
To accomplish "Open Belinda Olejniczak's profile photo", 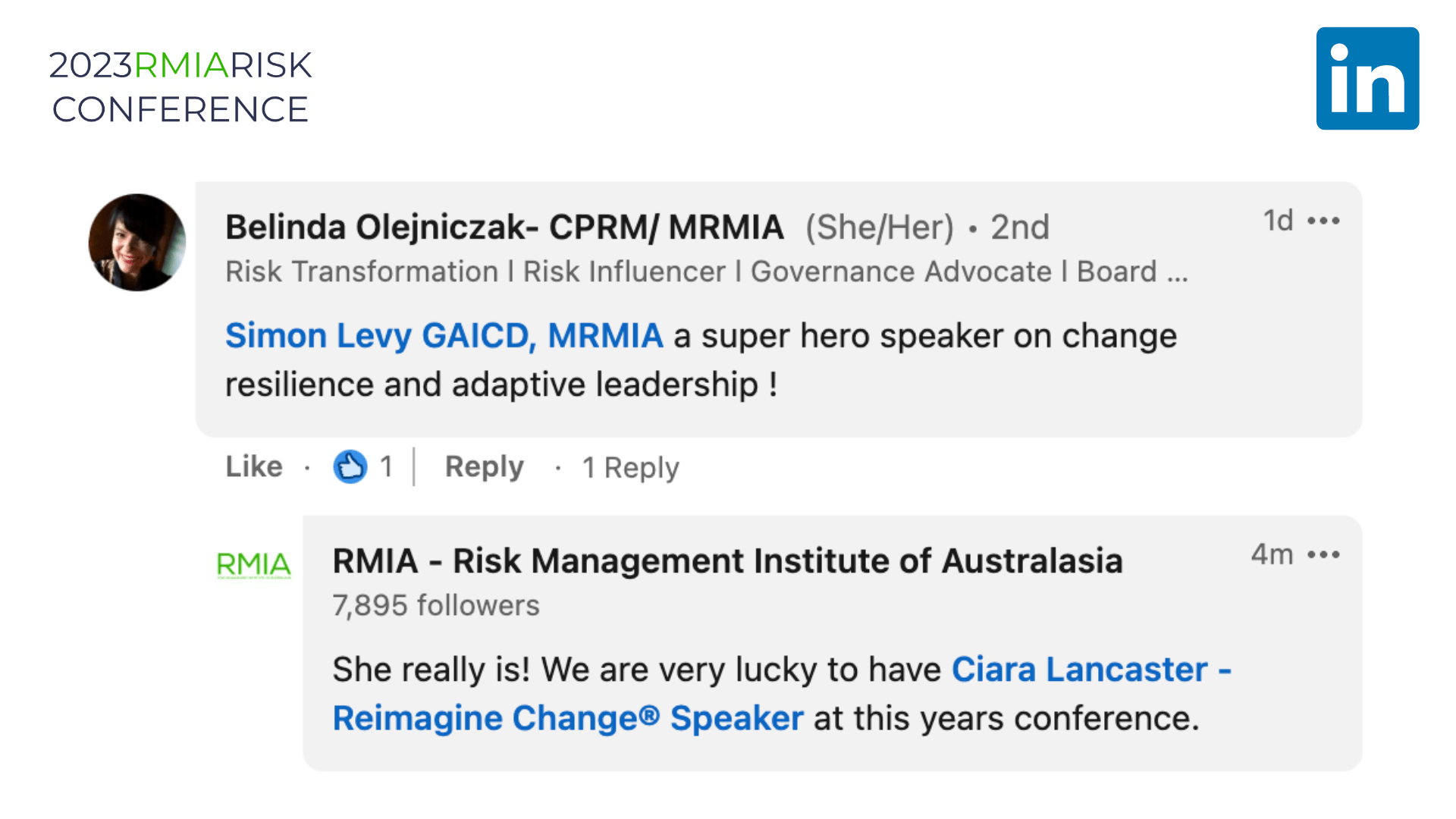I will coord(137,243).
